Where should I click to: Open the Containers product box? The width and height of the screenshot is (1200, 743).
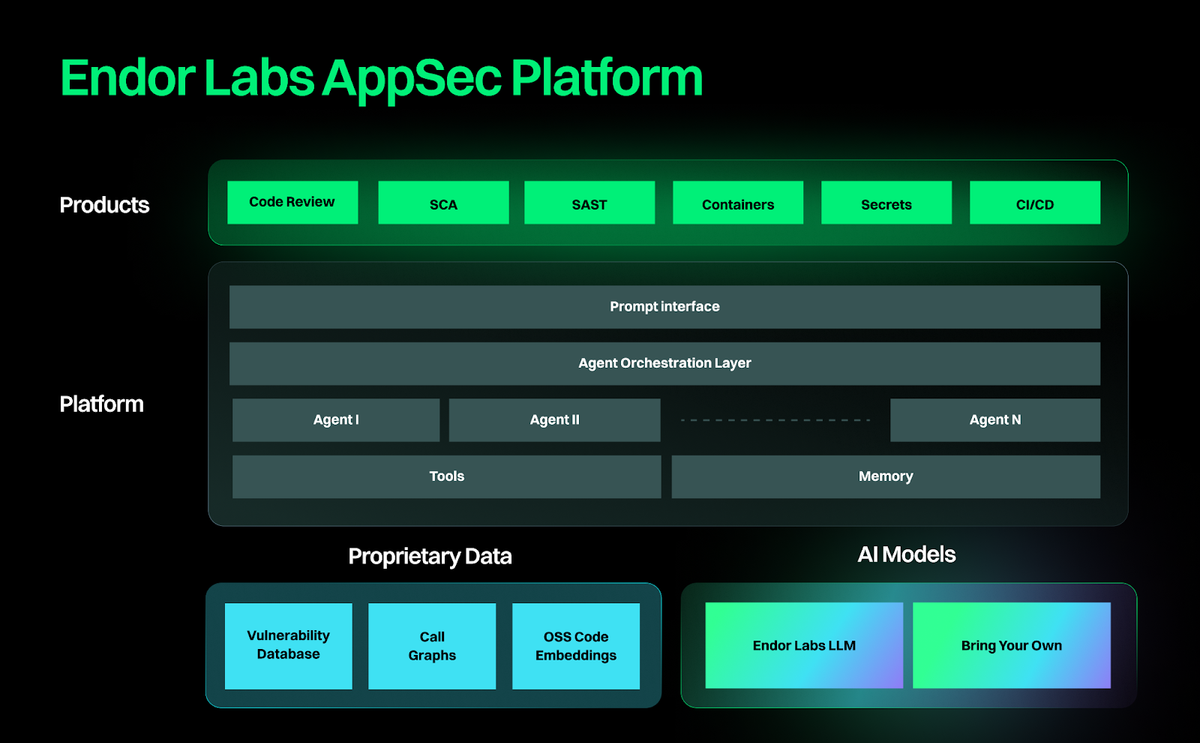coord(738,202)
